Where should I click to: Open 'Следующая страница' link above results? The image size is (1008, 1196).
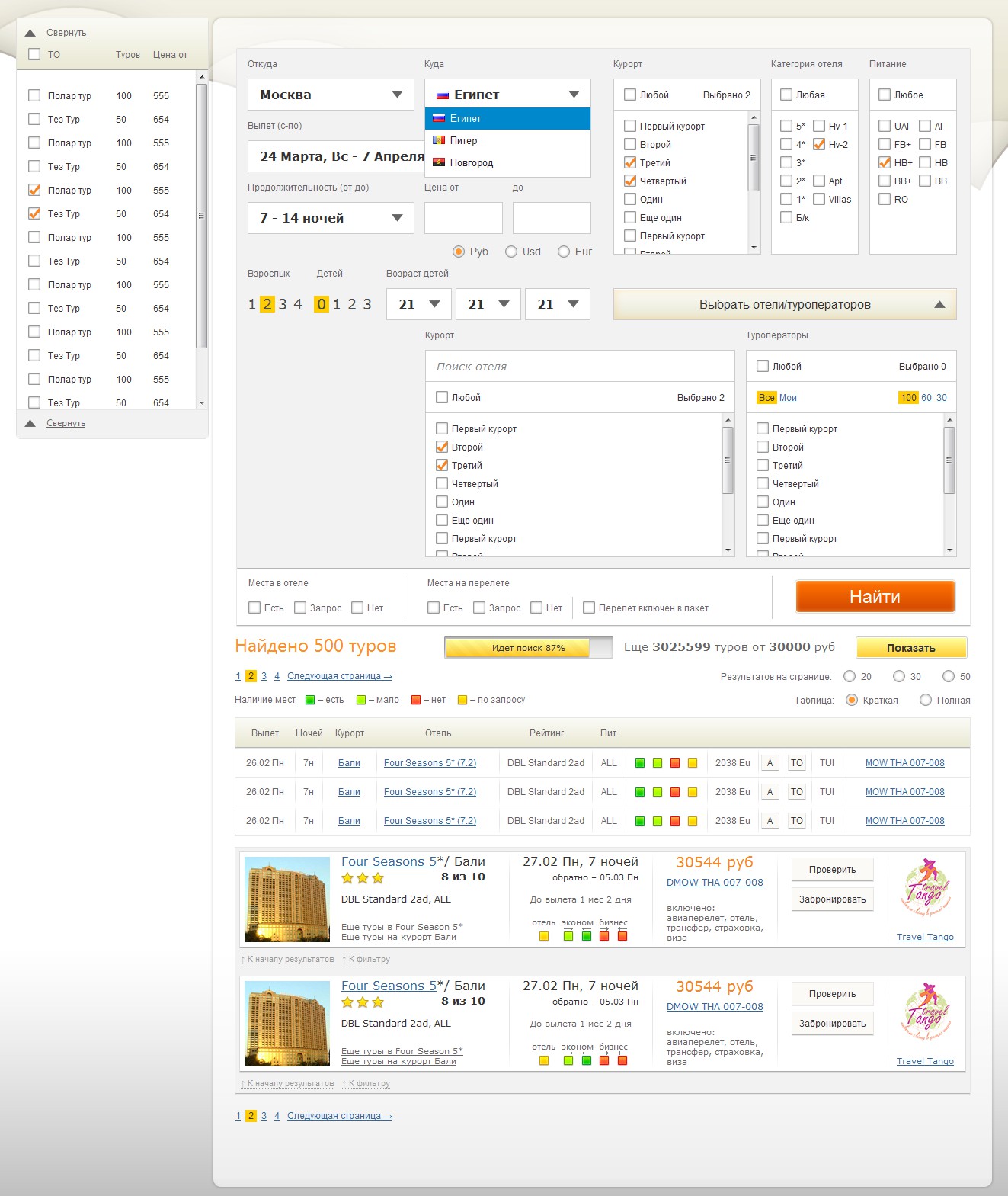[340, 676]
